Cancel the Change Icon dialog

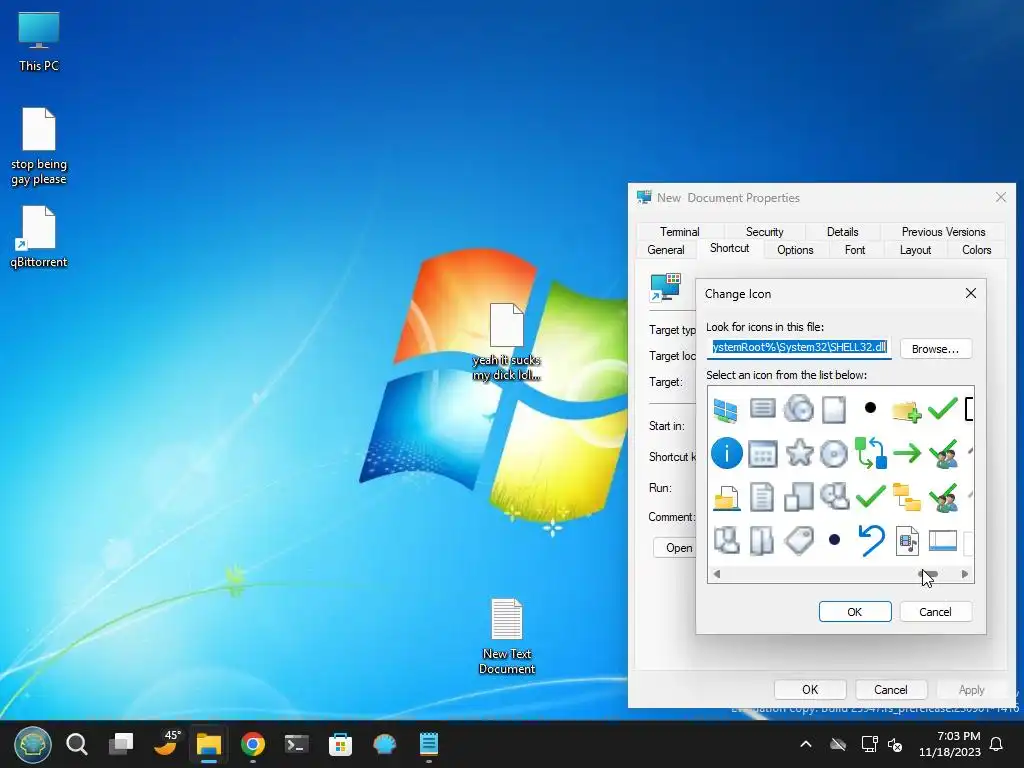point(935,611)
